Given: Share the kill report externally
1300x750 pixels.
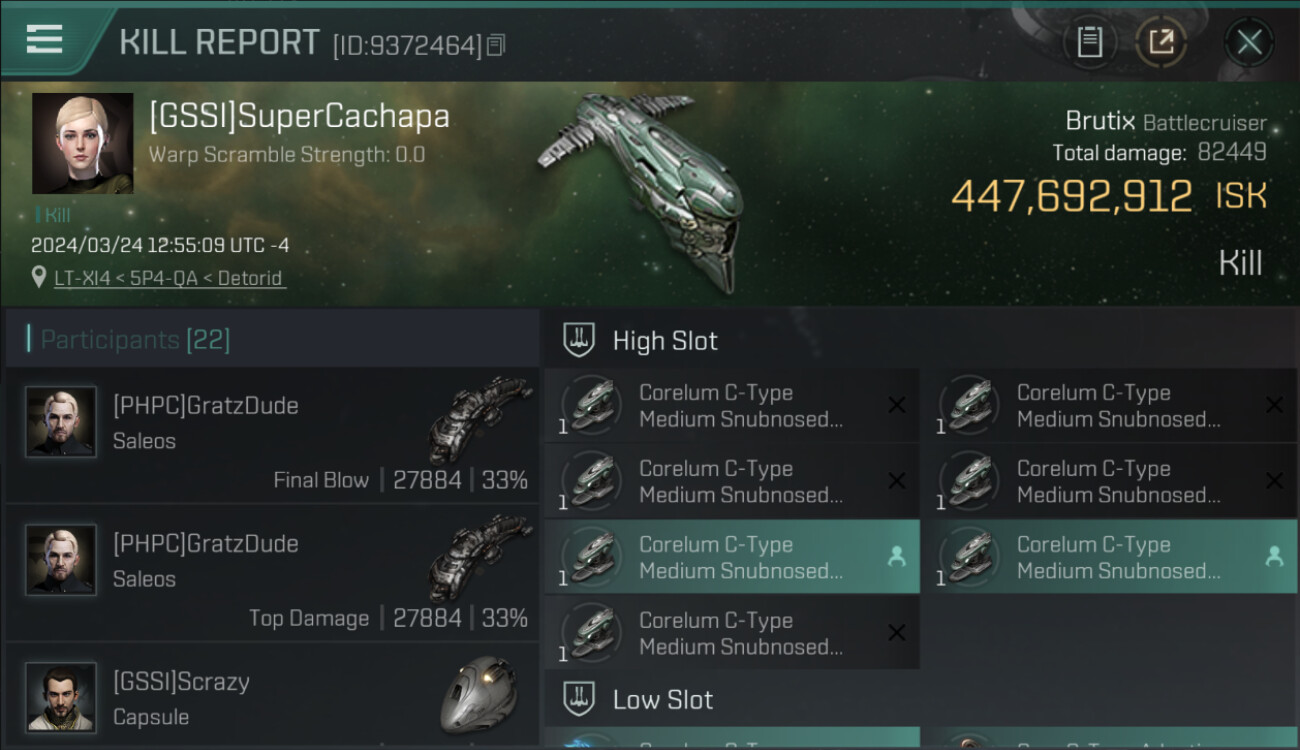Looking at the screenshot, I should pyautogui.click(x=1160, y=42).
